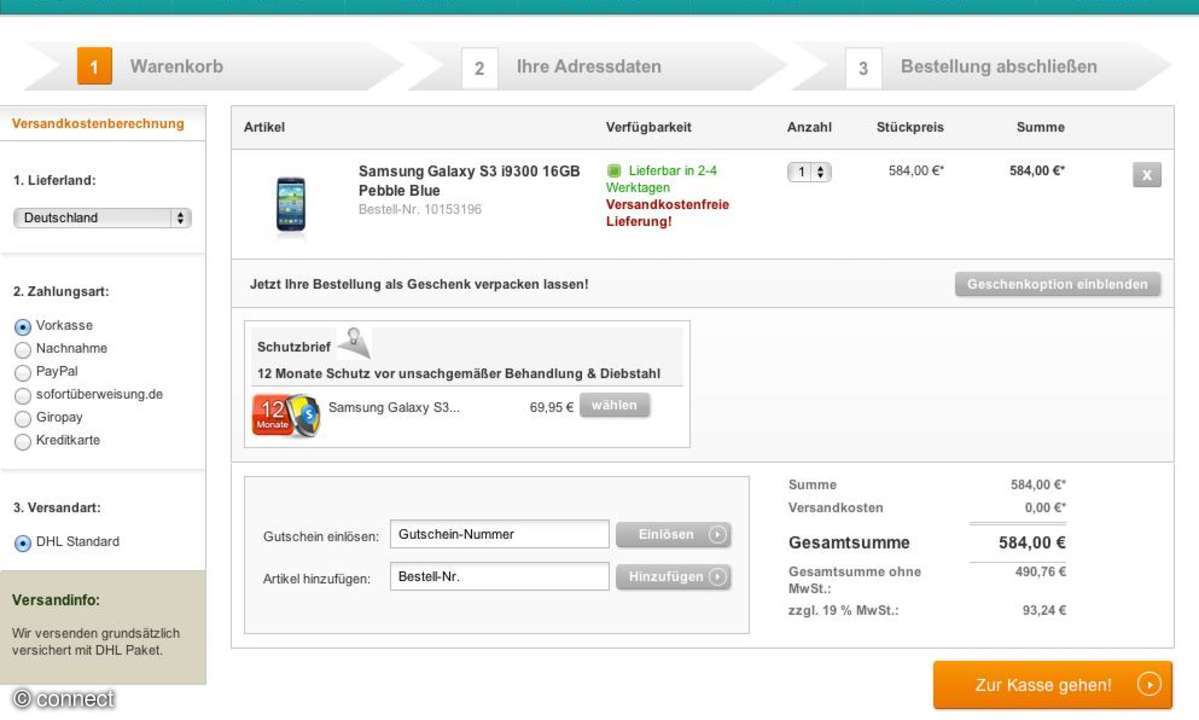The height and width of the screenshot is (720, 1199).
Task: Click Einlösen to redeem voucher
Action: 674,534
